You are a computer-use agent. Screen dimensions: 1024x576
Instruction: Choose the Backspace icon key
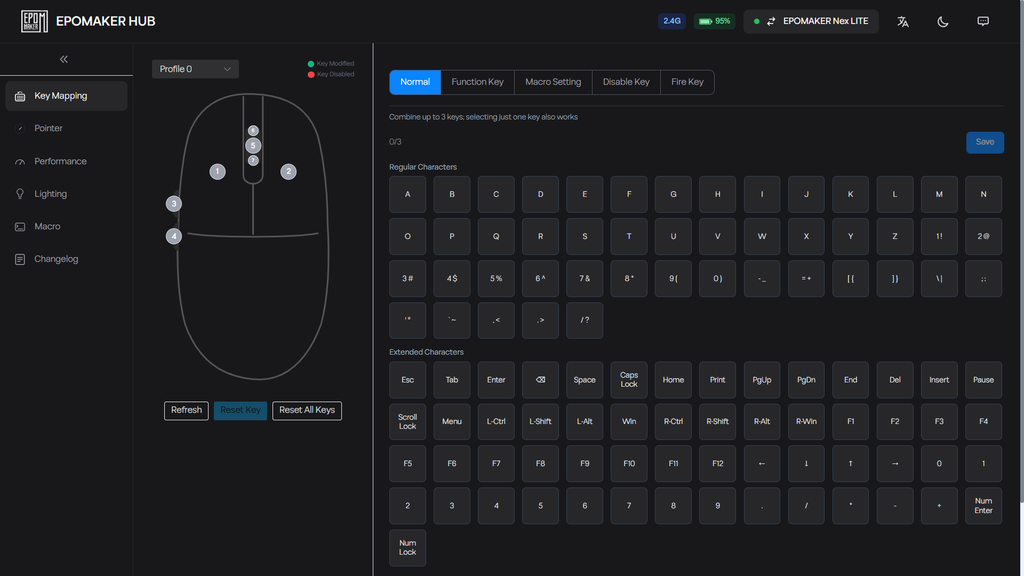point(540,380)
